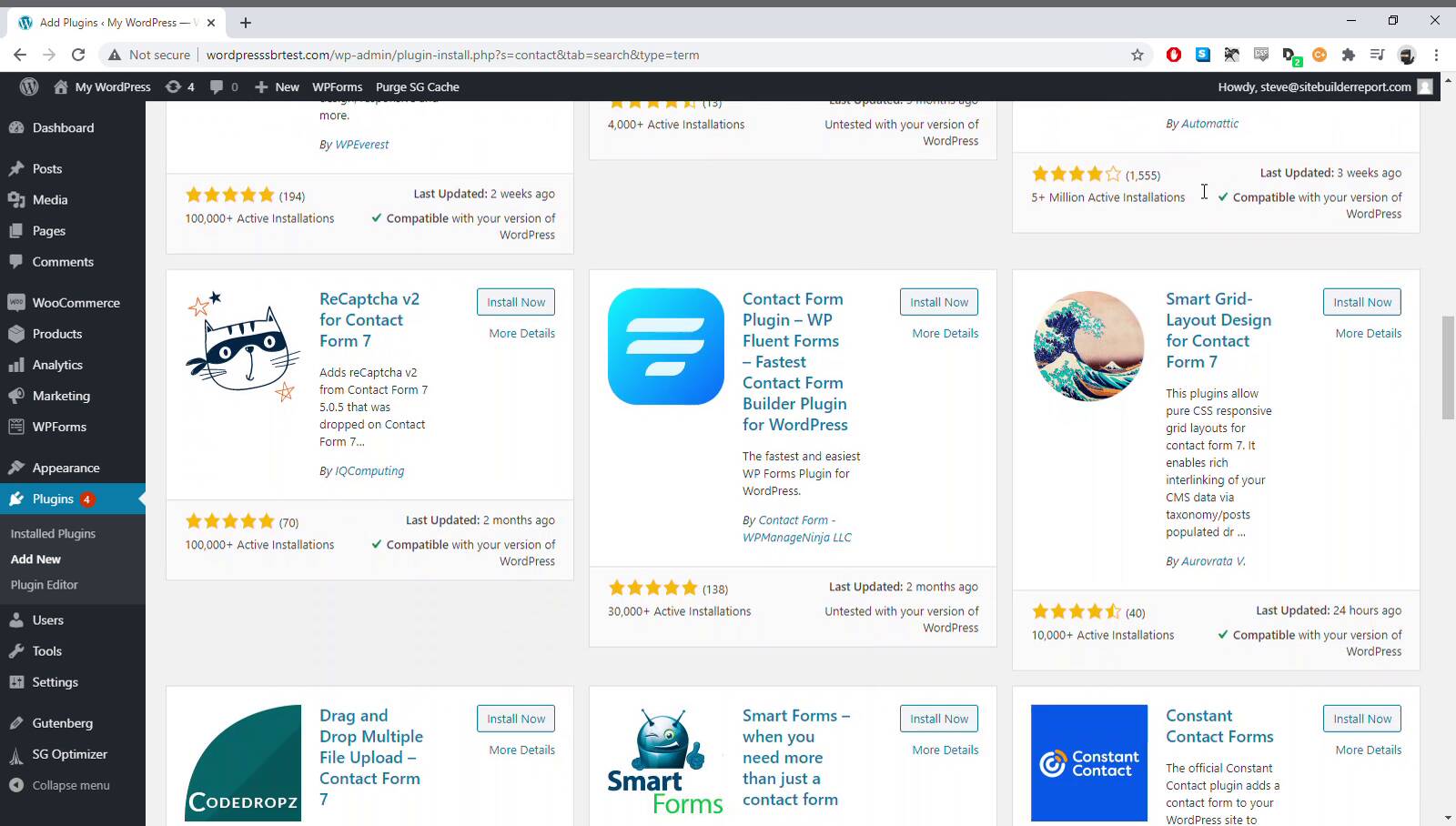Open the WooCommerce sidebar menu
Image resolution: width=1456 pixels, height=826 pixels.
coord(76,303)
